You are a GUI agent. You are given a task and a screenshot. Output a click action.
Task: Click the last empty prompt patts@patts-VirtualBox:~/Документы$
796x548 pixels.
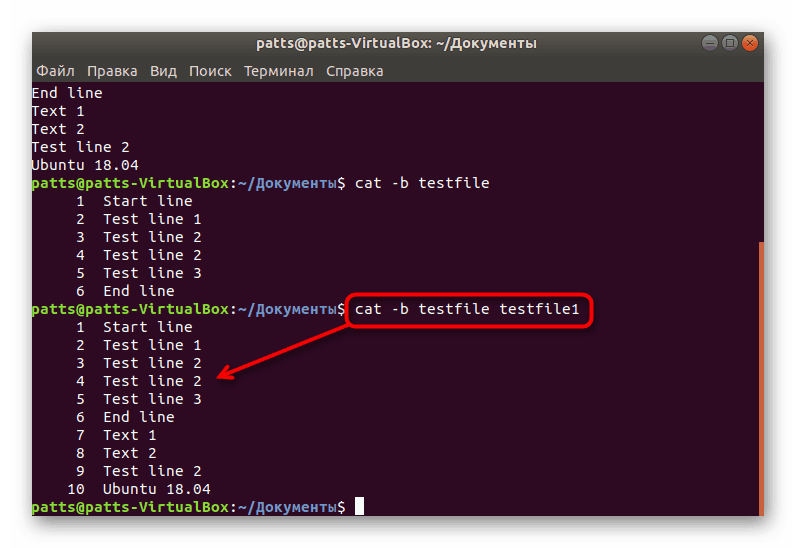pyautogui.click(x=188, y=507)
